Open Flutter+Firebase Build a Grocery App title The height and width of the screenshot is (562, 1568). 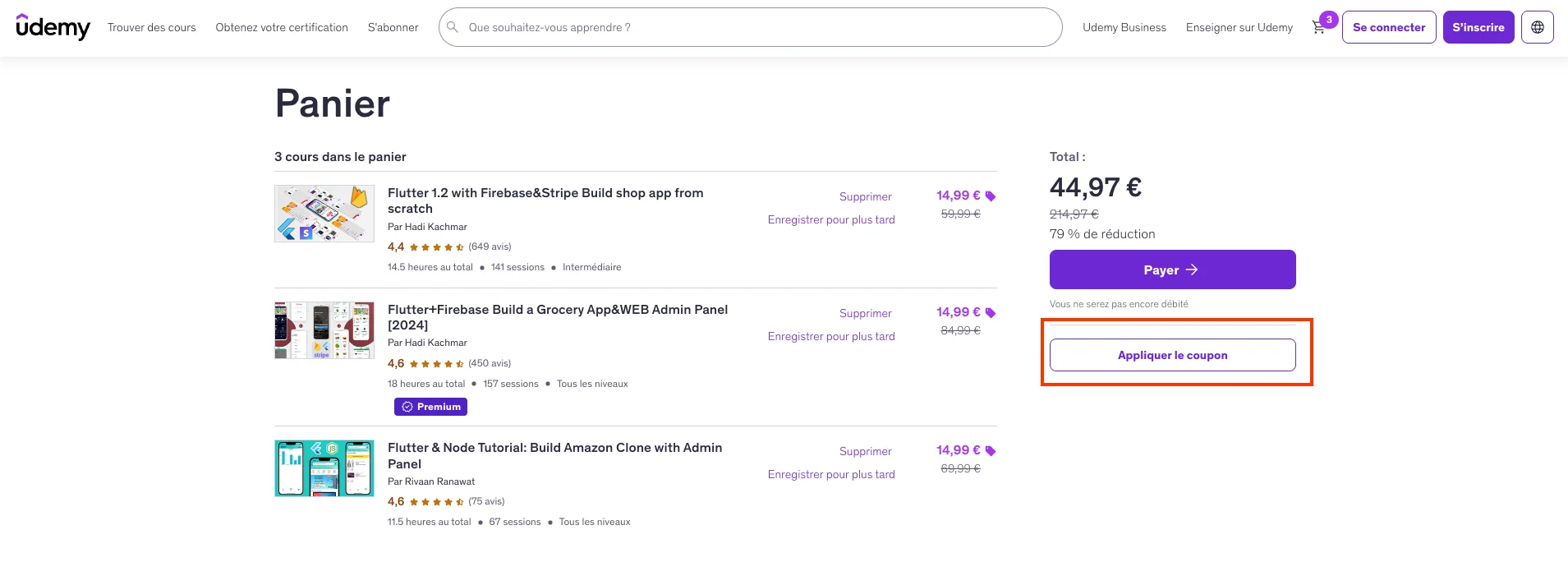click(x=558, y=317)
